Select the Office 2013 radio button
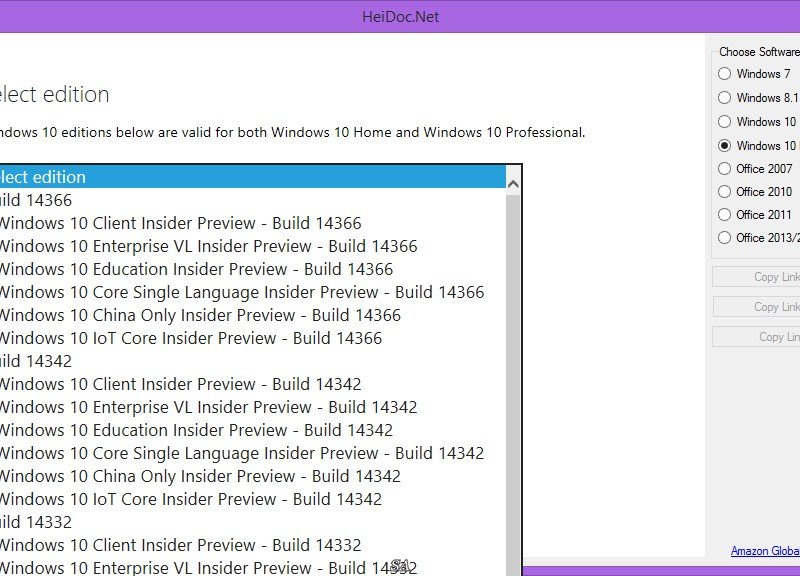Viewport: 800px width, 576px height. tap(724, 237)
